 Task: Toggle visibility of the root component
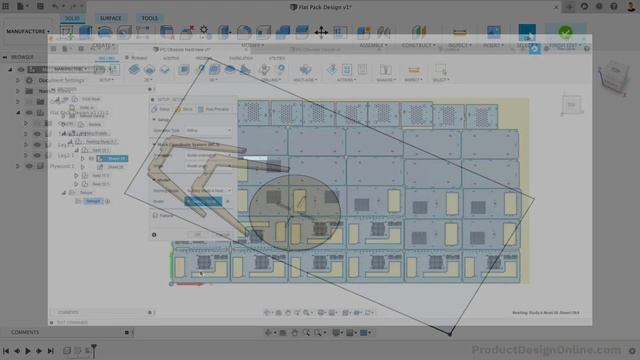21,69
